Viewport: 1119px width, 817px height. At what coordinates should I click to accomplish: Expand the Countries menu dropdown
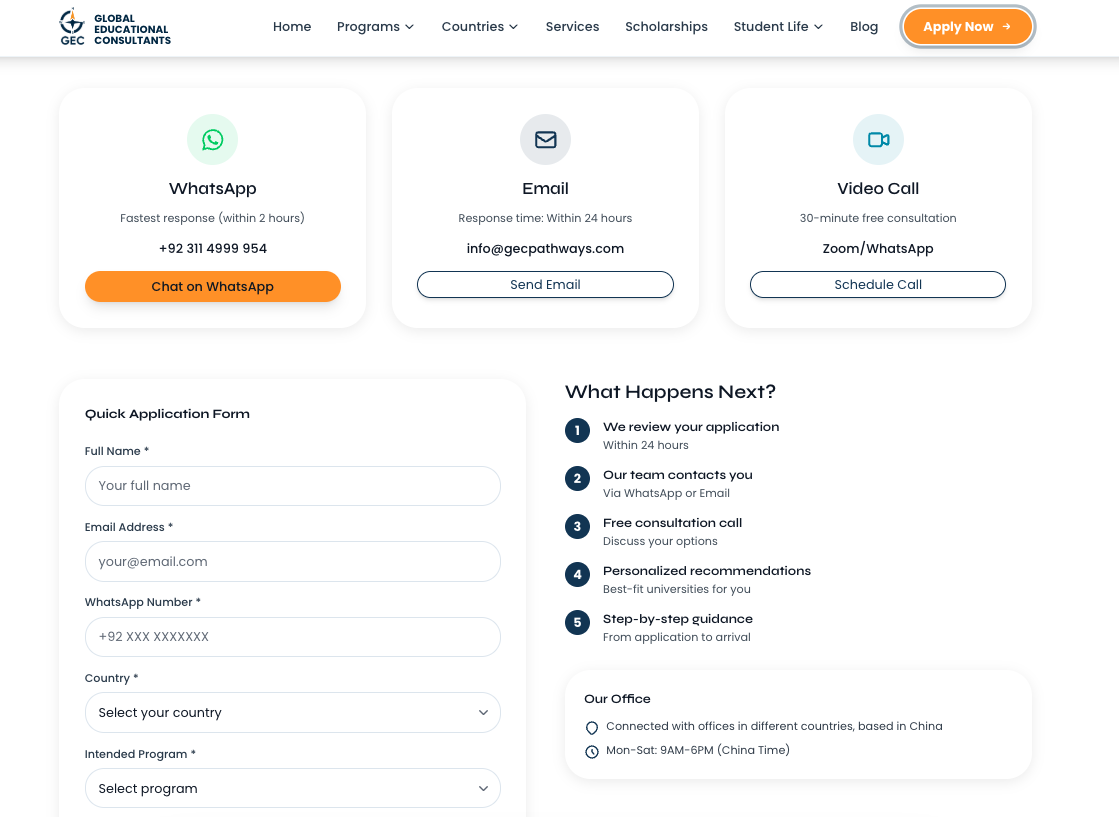pyautogui.click(x=480, y=27)
